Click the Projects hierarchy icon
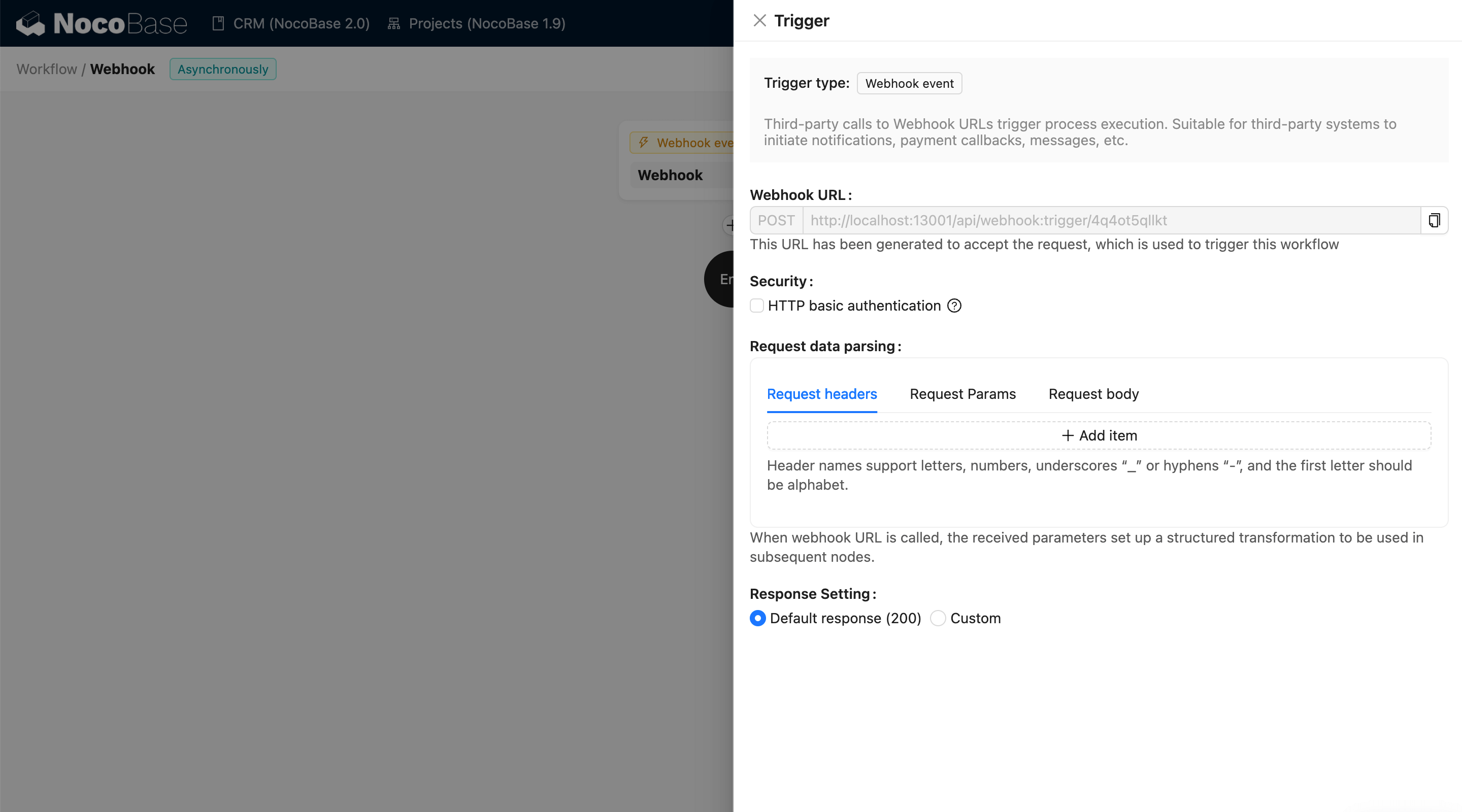Screen dimensions: 1462x812 393,23
